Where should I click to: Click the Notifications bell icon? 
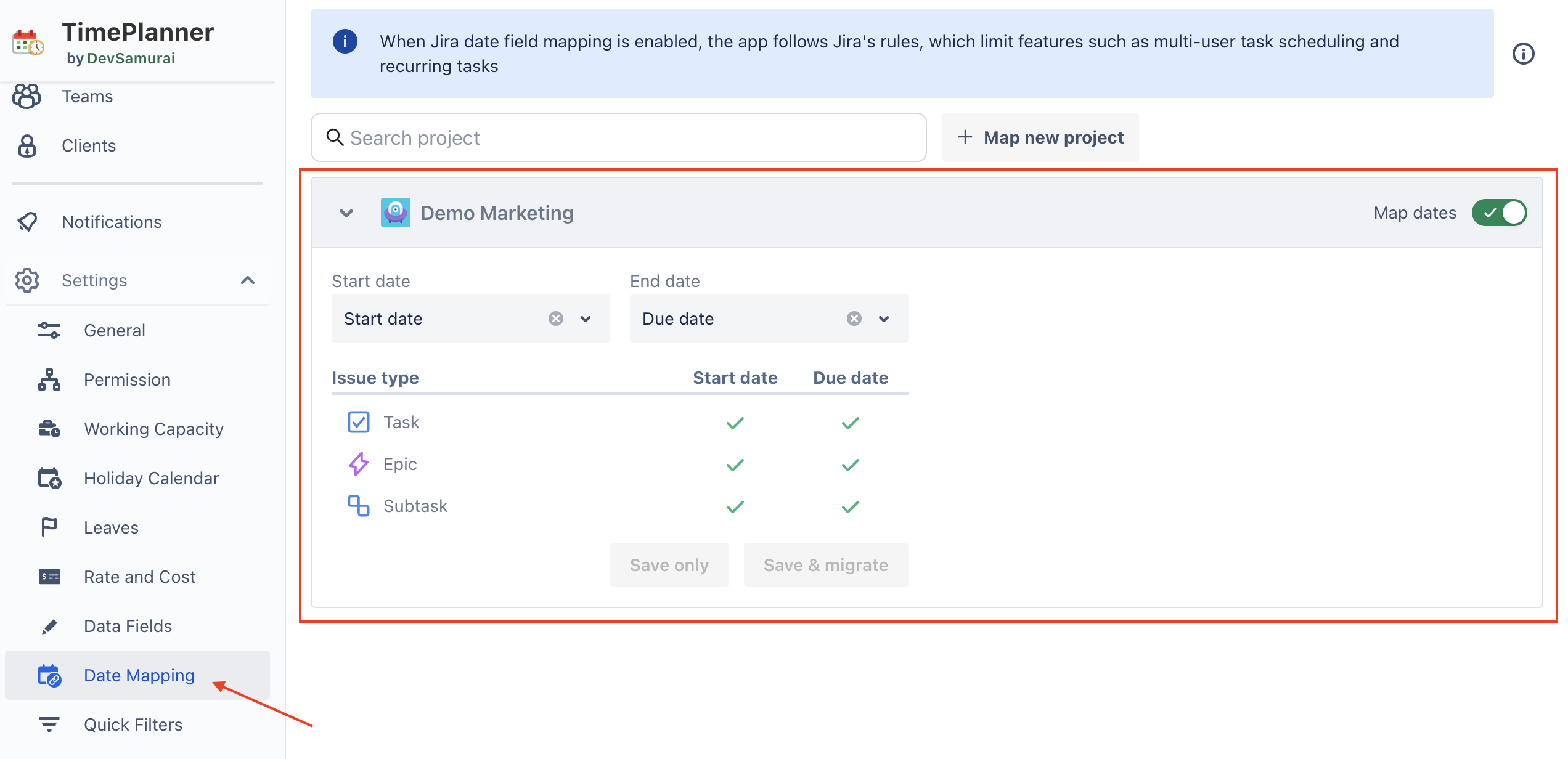[27, 222]
